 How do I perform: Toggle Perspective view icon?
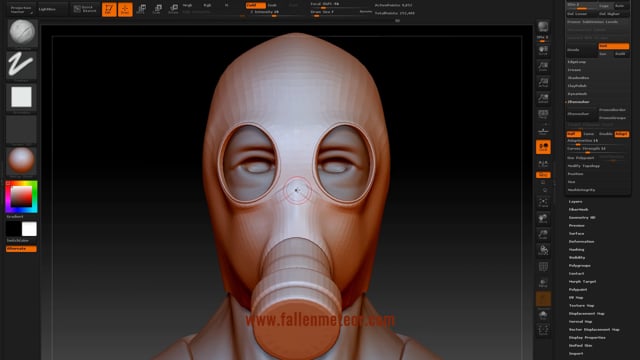coord(543,115)
